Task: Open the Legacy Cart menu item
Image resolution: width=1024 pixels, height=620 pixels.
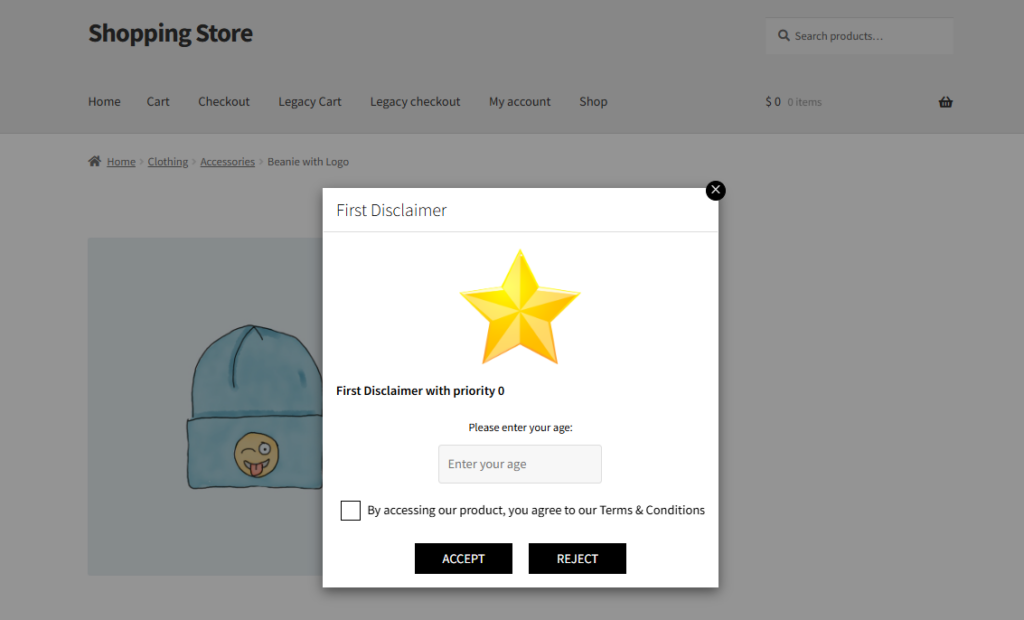Action: [310, 102]
